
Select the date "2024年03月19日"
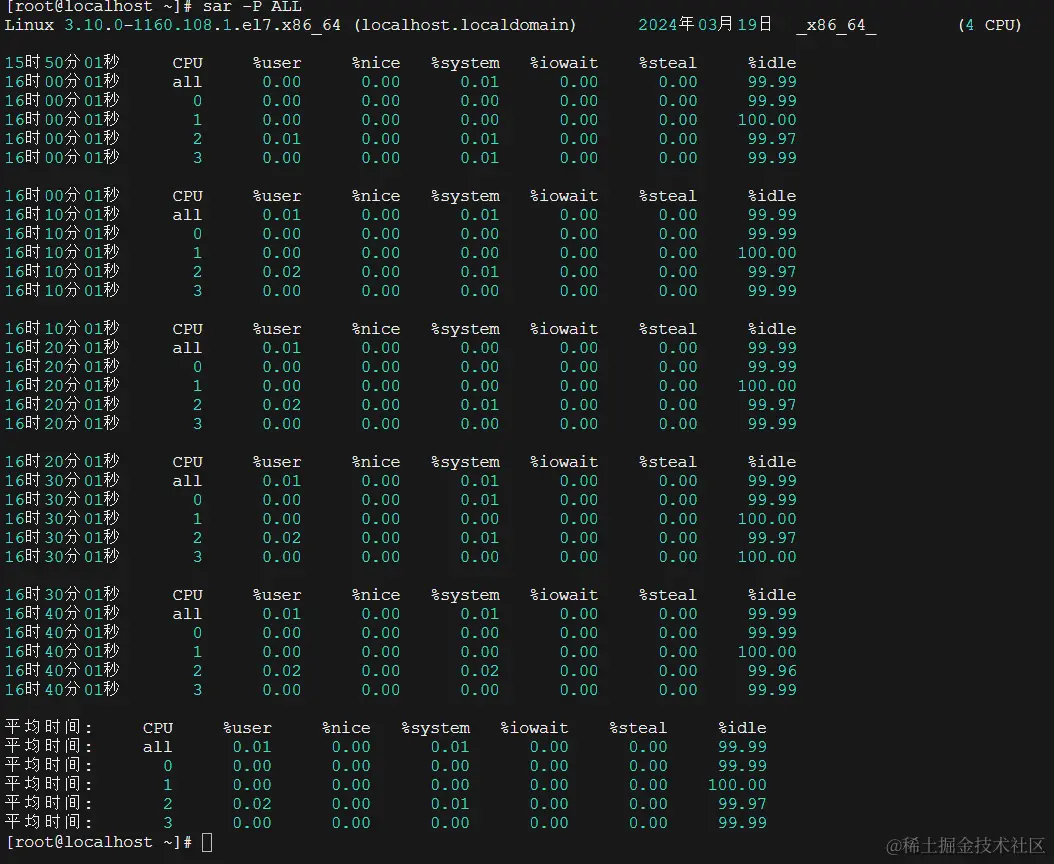705,25
